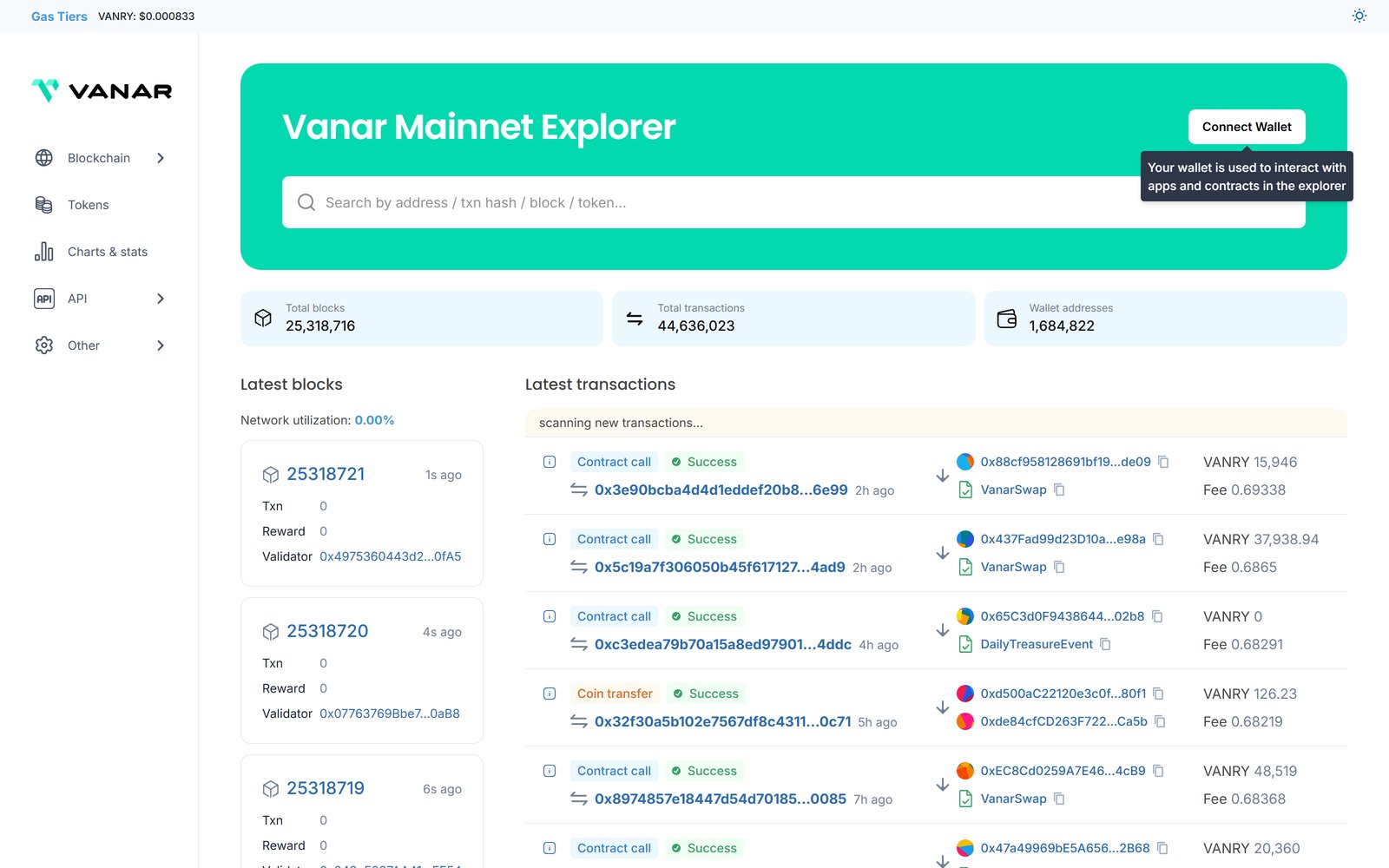Open the Gas Tiers link
Screen dimensions: 1389x868
pyautogui.click(x=59, y=16)
